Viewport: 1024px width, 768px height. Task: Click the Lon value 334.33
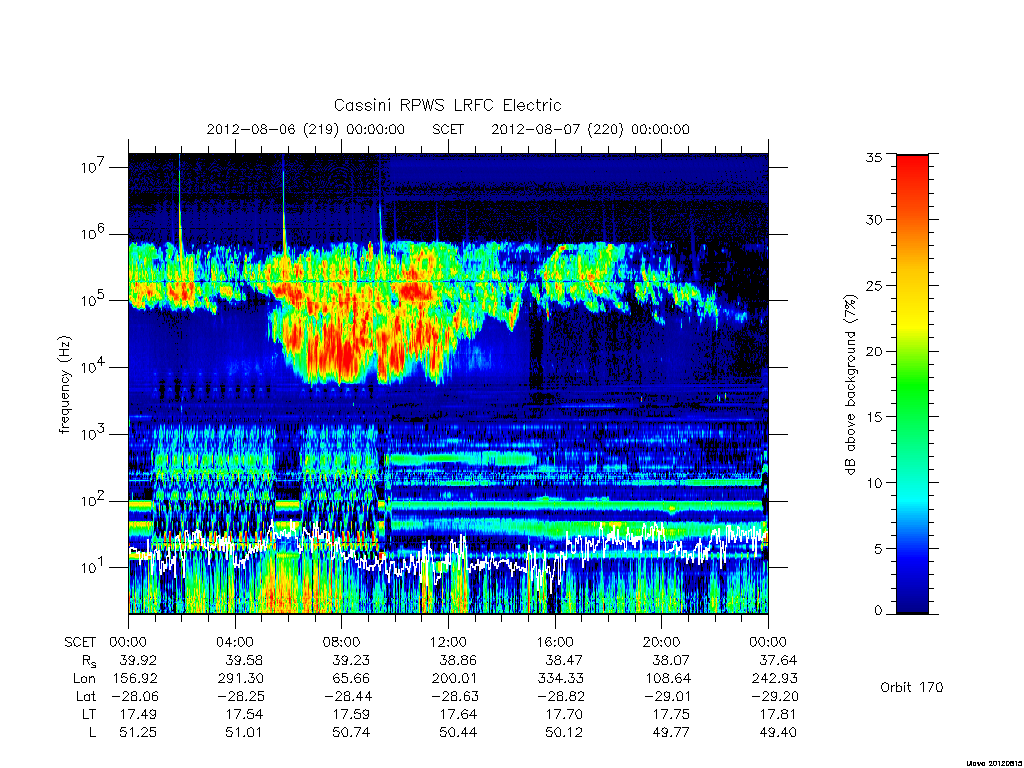pos(561,678)
